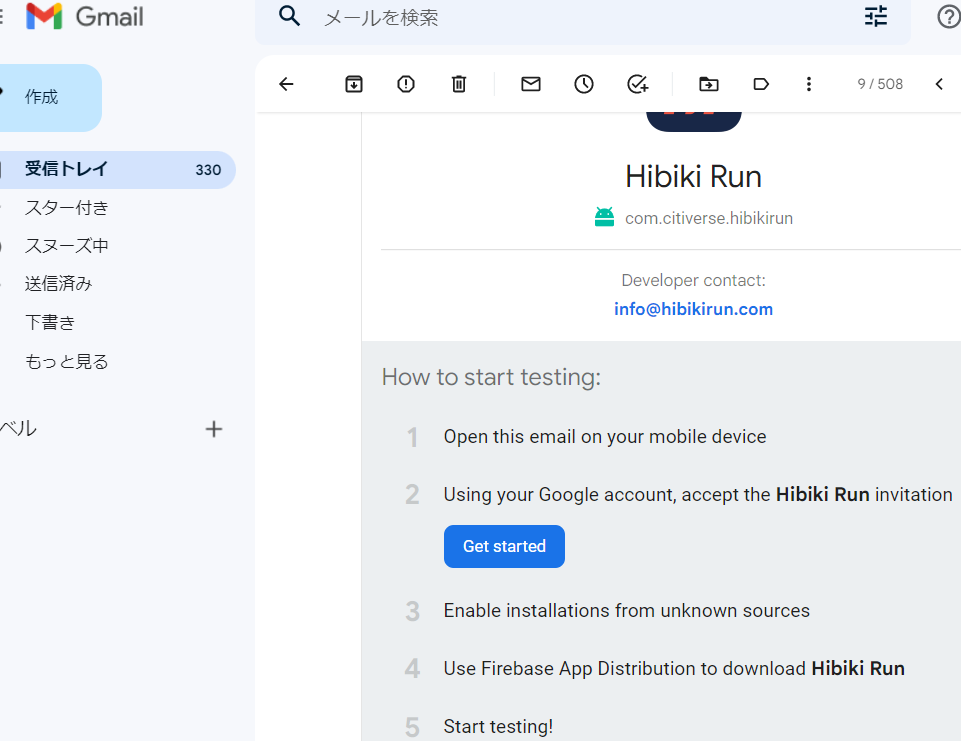This screenshot has height=741, width=961.
Task: Apply a label to this email
Action: point(761,84)
